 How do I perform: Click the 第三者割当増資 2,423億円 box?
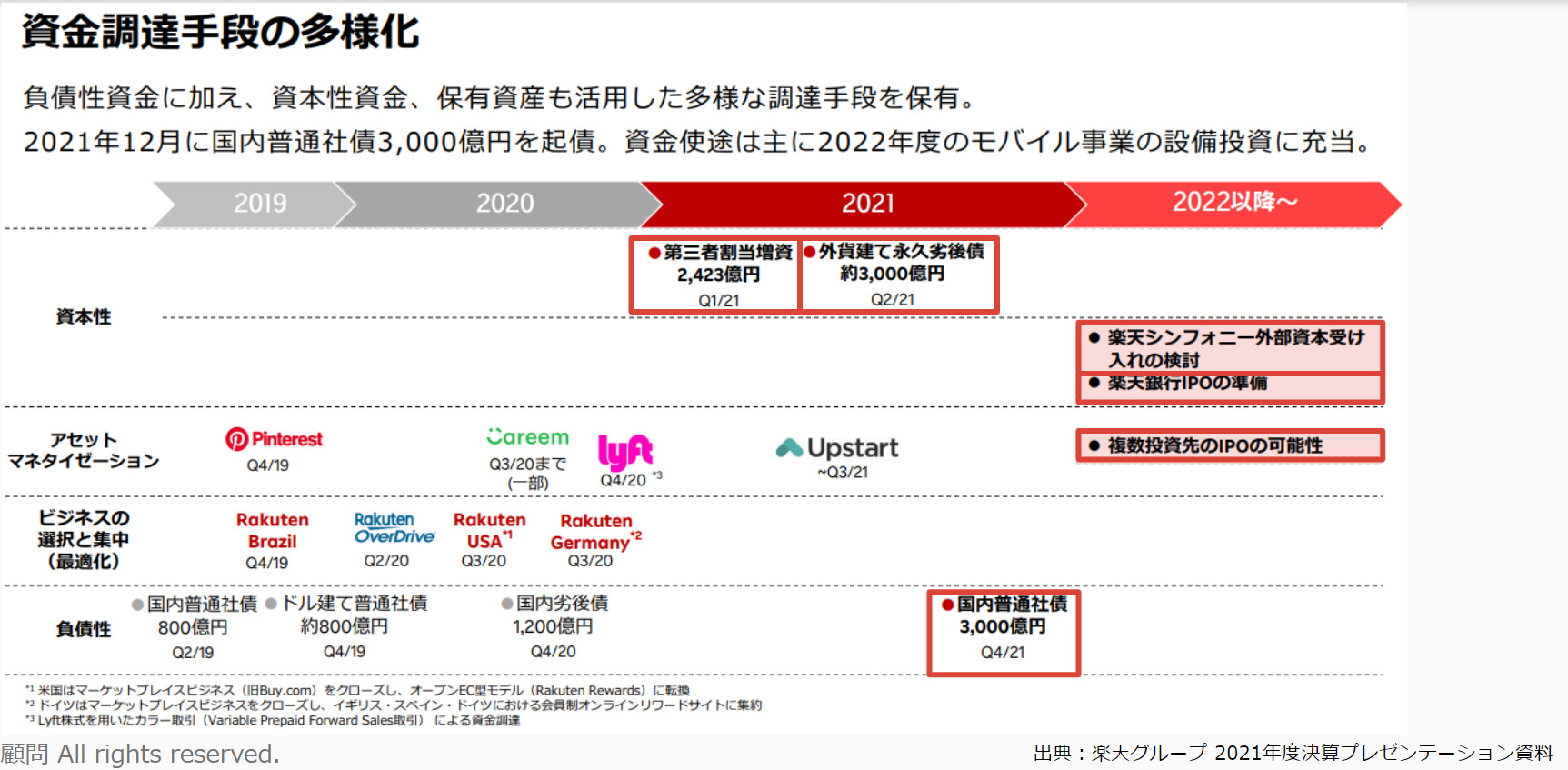(716, 275)
